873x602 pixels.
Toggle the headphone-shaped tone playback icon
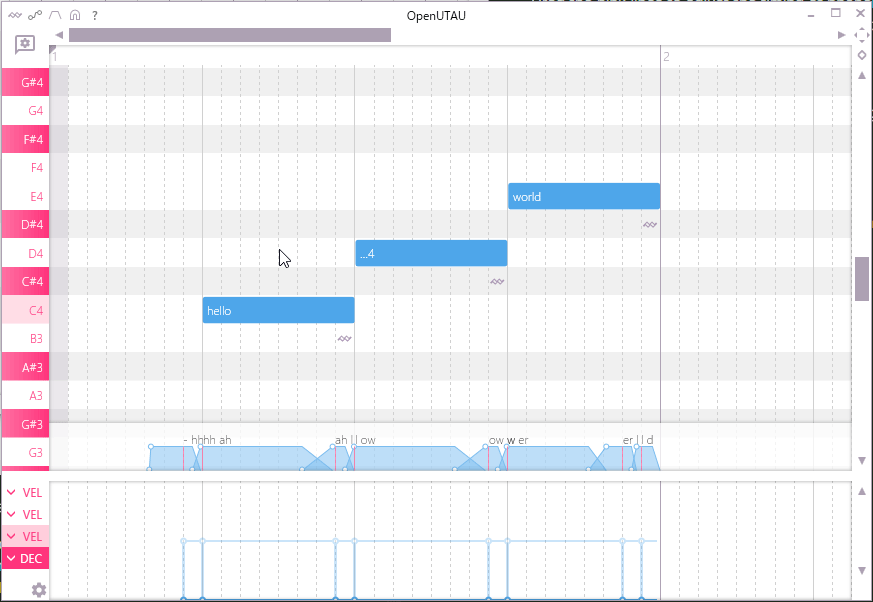75,15
